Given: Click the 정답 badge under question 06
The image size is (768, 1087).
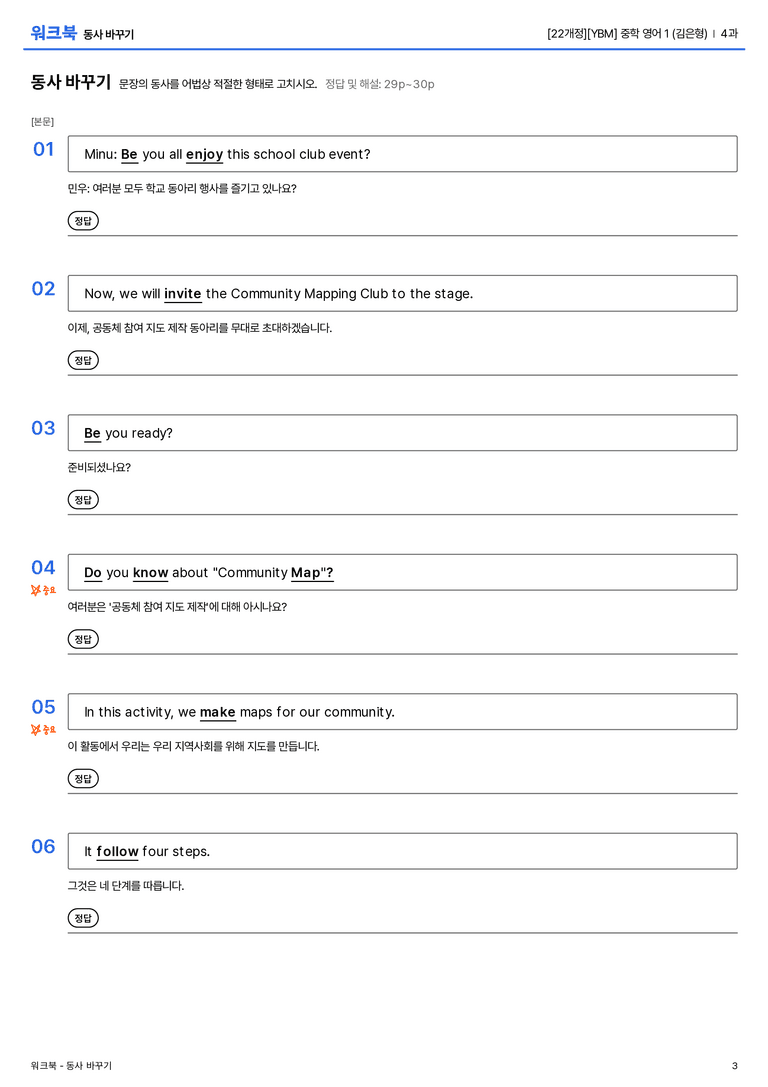Looking at the screenshot, I should 83,917.
